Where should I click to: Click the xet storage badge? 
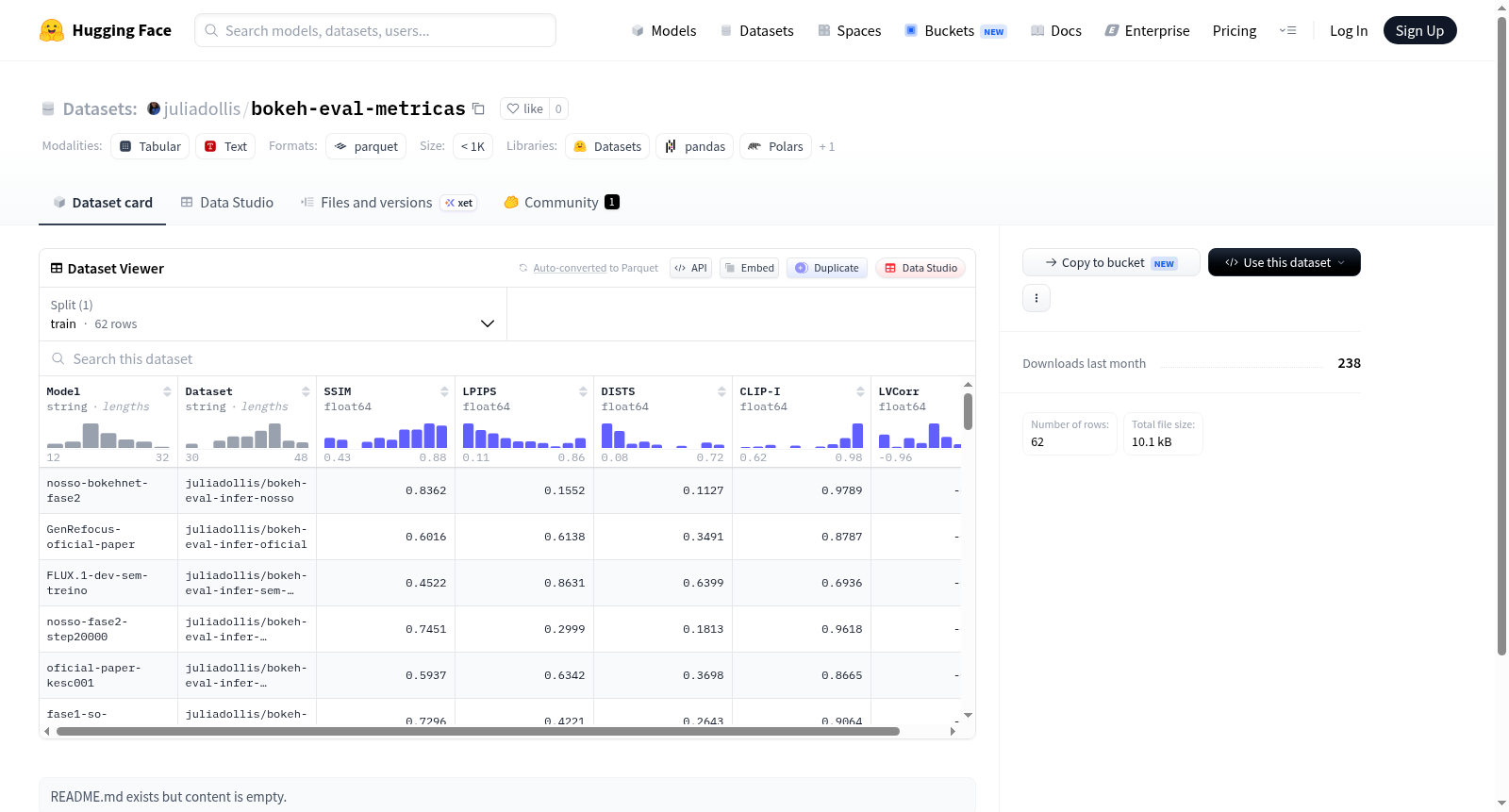[459, 203]
